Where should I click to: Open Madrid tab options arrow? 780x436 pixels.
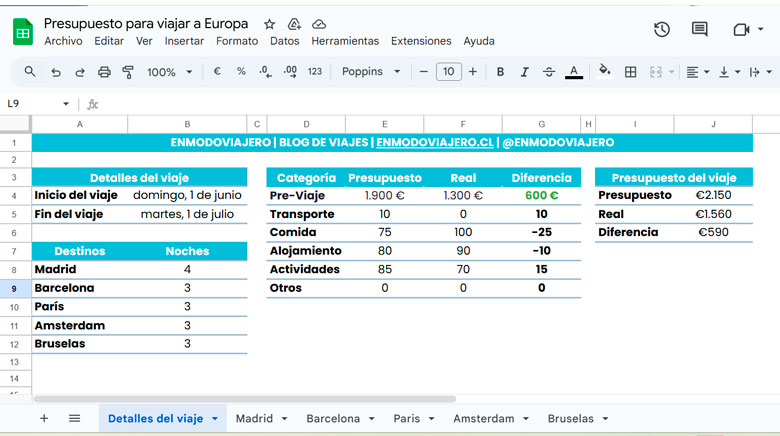pos(285,419)
